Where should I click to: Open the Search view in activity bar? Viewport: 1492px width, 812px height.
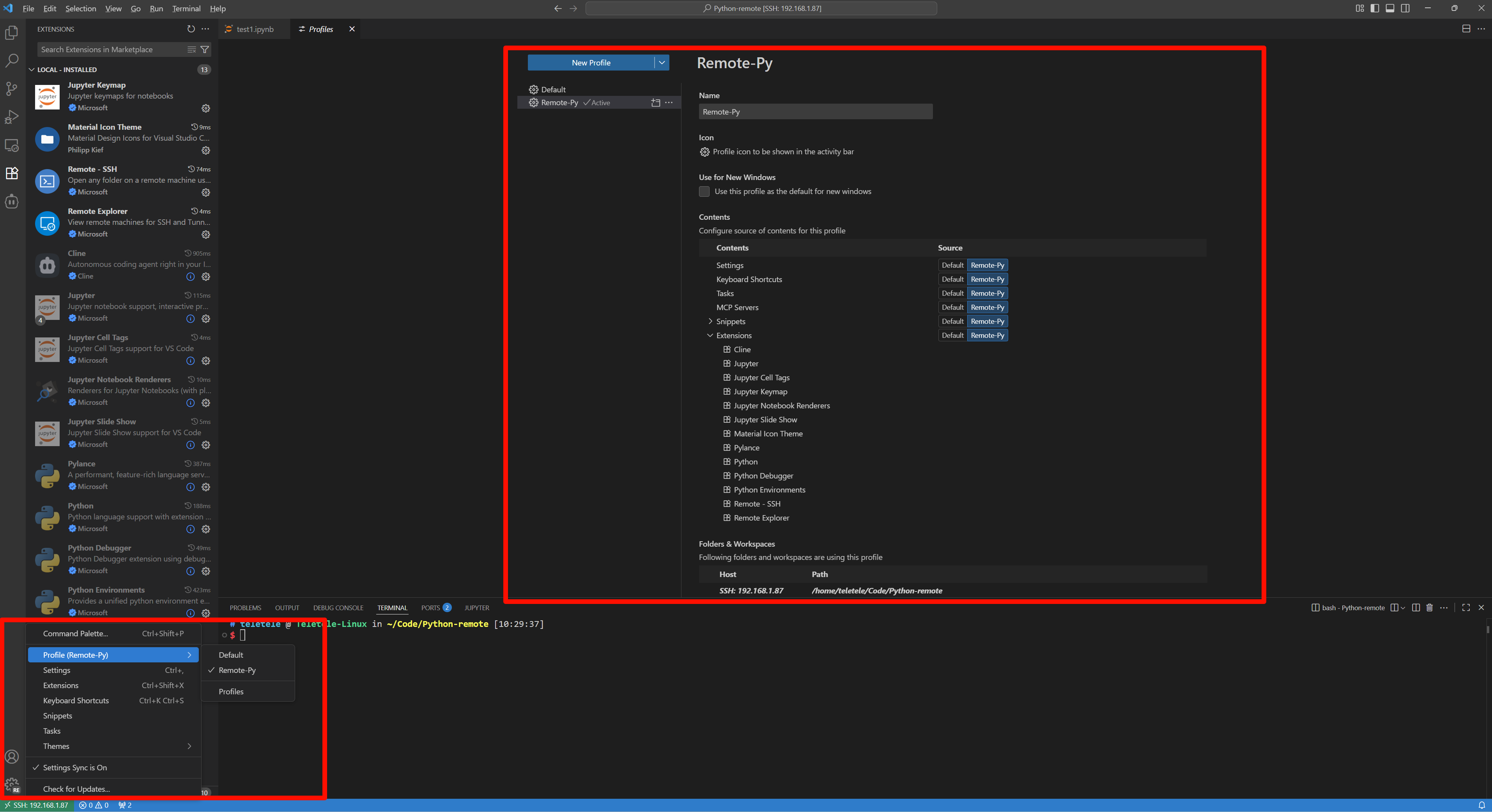12,60
